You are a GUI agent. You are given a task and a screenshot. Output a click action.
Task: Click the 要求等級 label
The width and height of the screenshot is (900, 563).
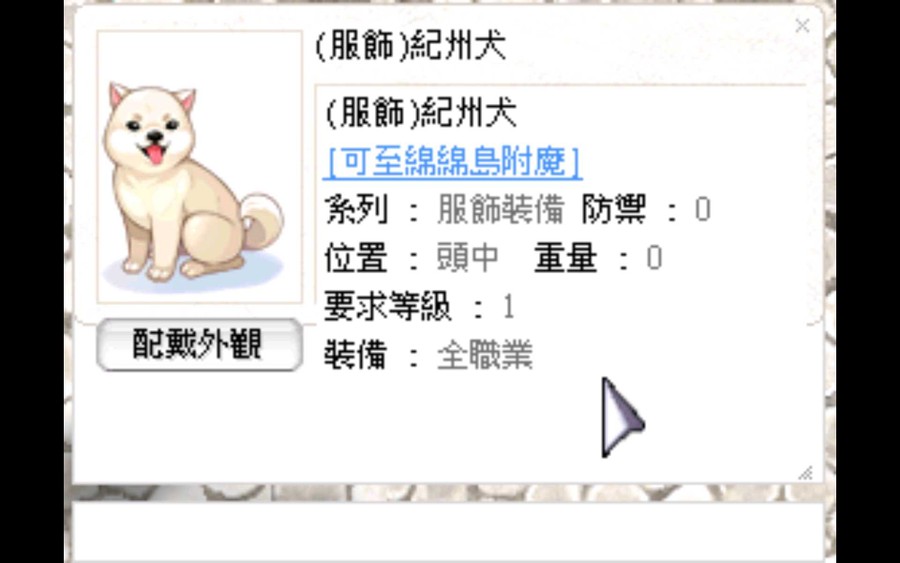click(388, 306)
